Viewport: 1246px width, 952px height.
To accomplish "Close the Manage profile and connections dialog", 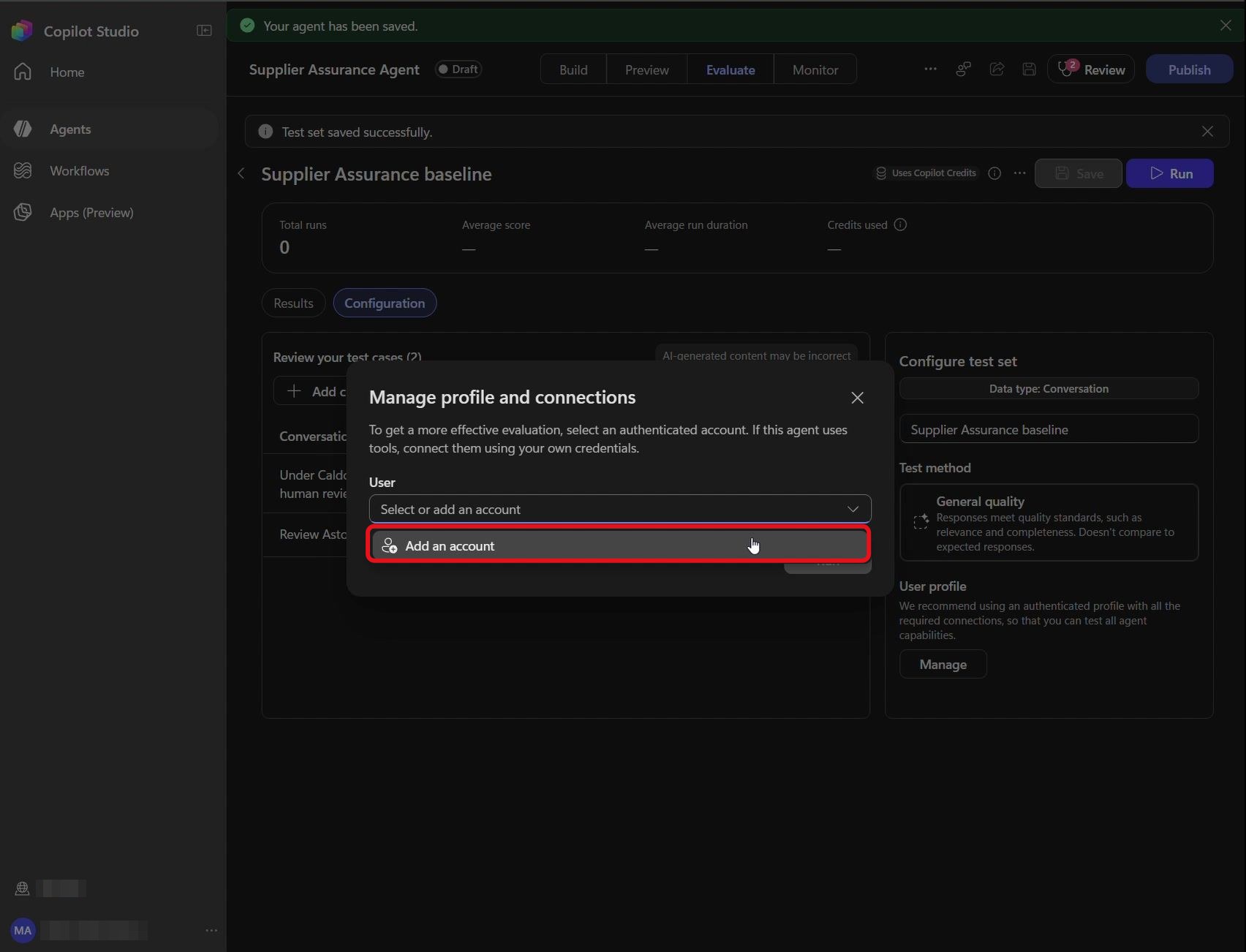I will pos(857,398).
